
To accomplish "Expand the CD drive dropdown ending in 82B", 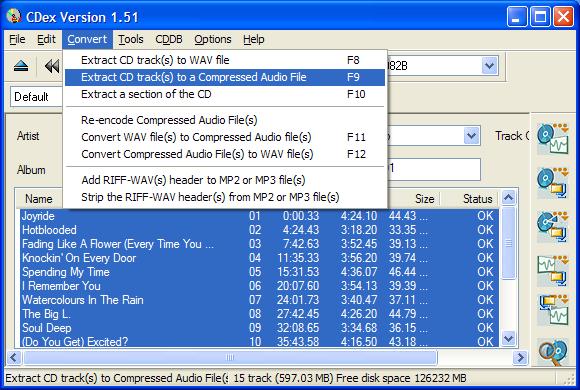I will click(489, 66).
